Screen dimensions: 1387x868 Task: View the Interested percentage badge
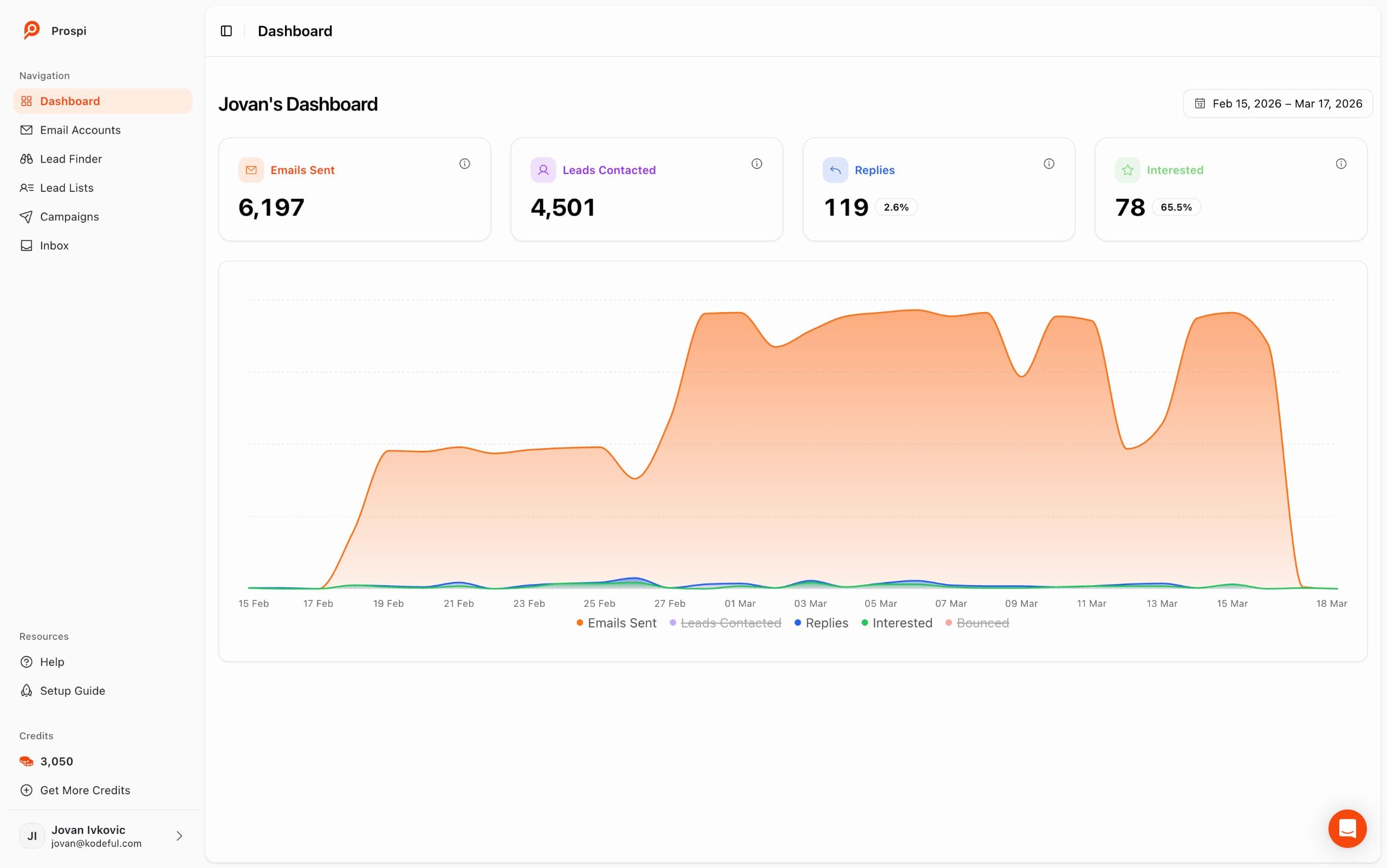[x=1176, y=206]
